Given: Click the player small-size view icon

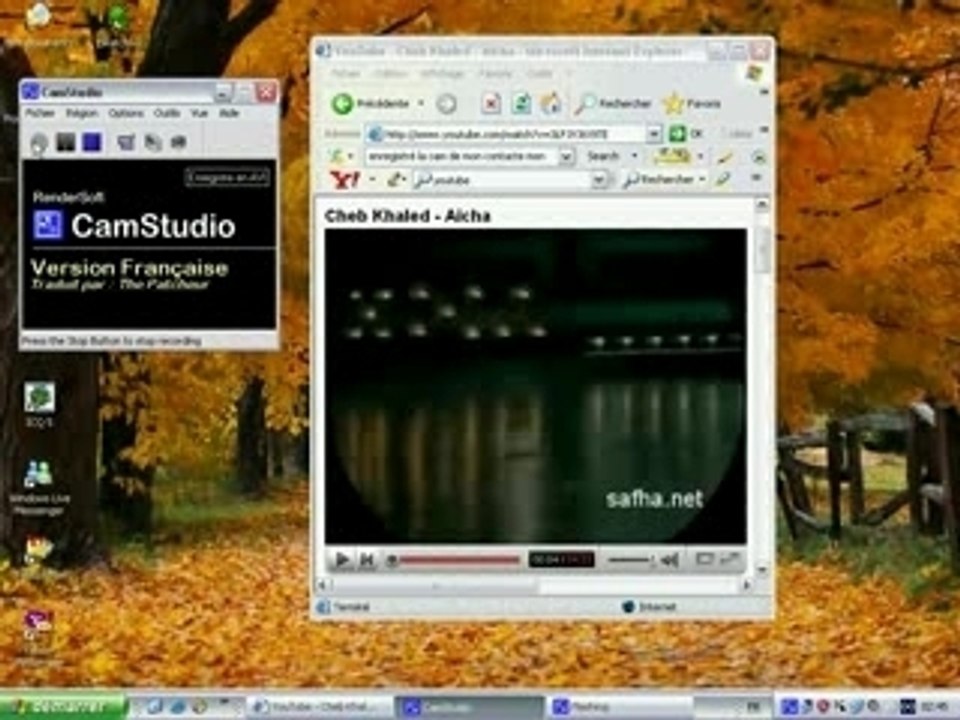Looking at the screenshot, I should click(704, 560).
